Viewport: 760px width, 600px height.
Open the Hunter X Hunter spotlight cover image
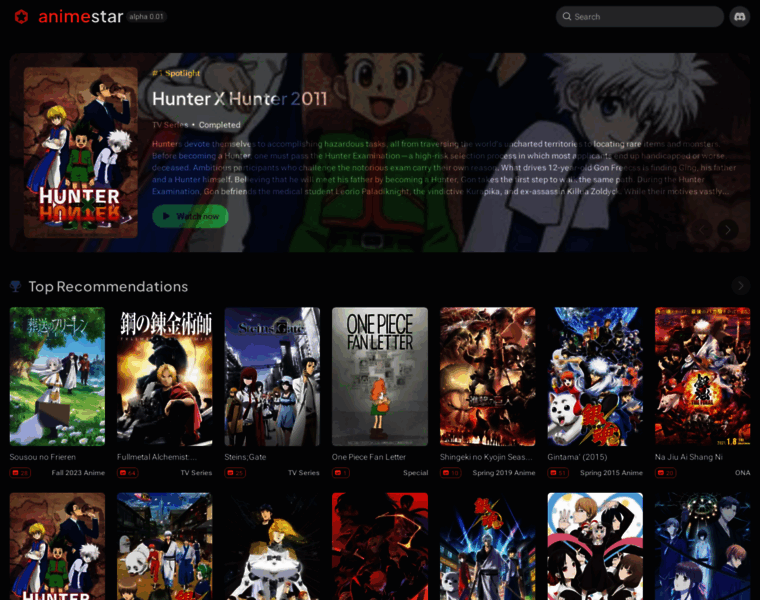81,152
